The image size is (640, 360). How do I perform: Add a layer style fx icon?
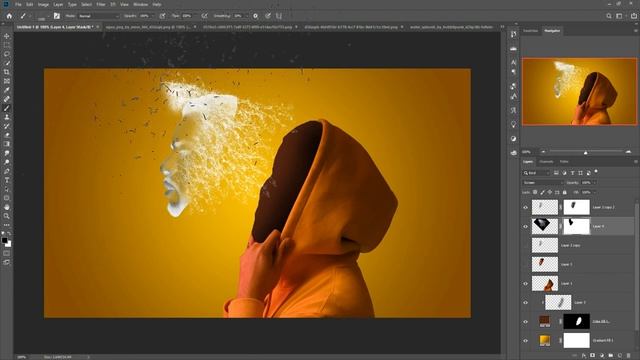click(584, 356)
